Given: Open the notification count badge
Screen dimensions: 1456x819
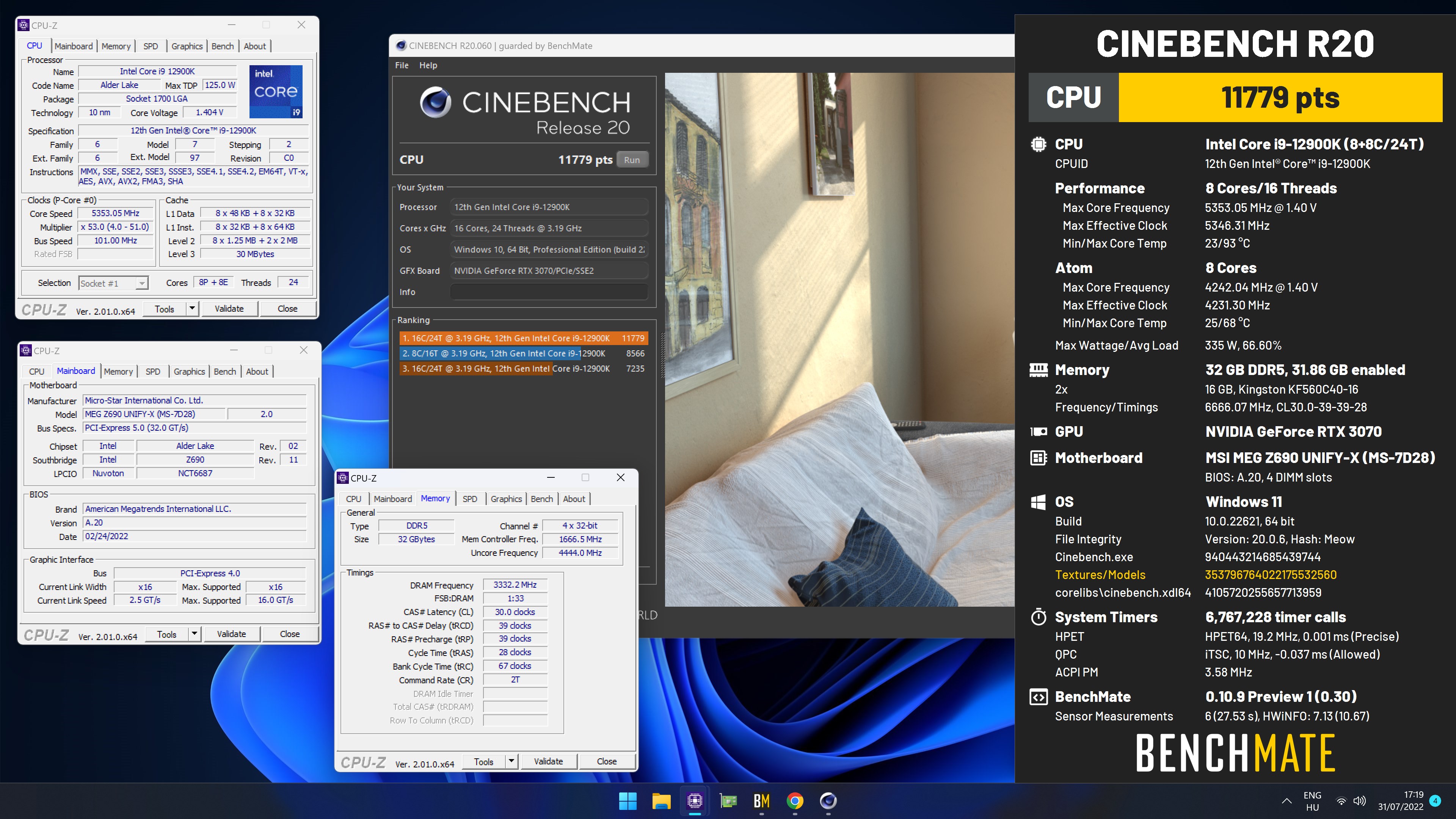Looking at the screenshot, I should point(1435,800).
